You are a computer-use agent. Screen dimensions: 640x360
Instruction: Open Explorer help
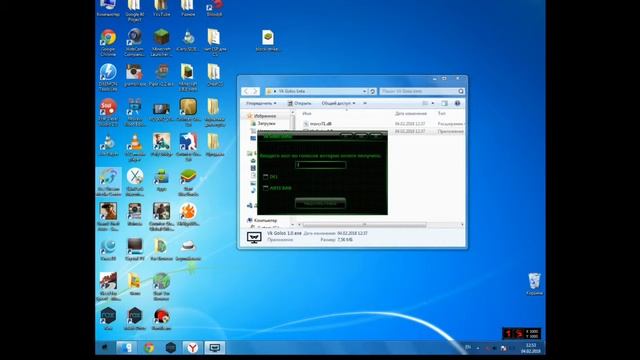(x=458, y=103)
